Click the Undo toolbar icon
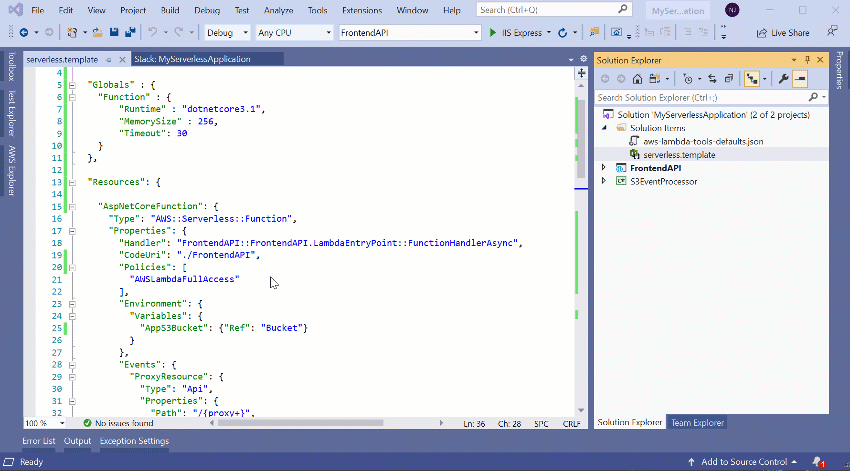Viewport: 850px width, 471px height. (x=151, y=32)
